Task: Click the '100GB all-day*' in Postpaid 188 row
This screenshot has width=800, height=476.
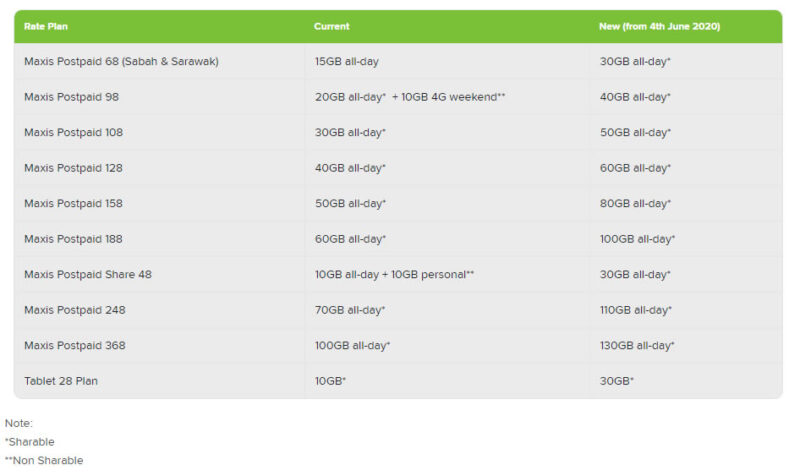Action: (x=637, y=239)
